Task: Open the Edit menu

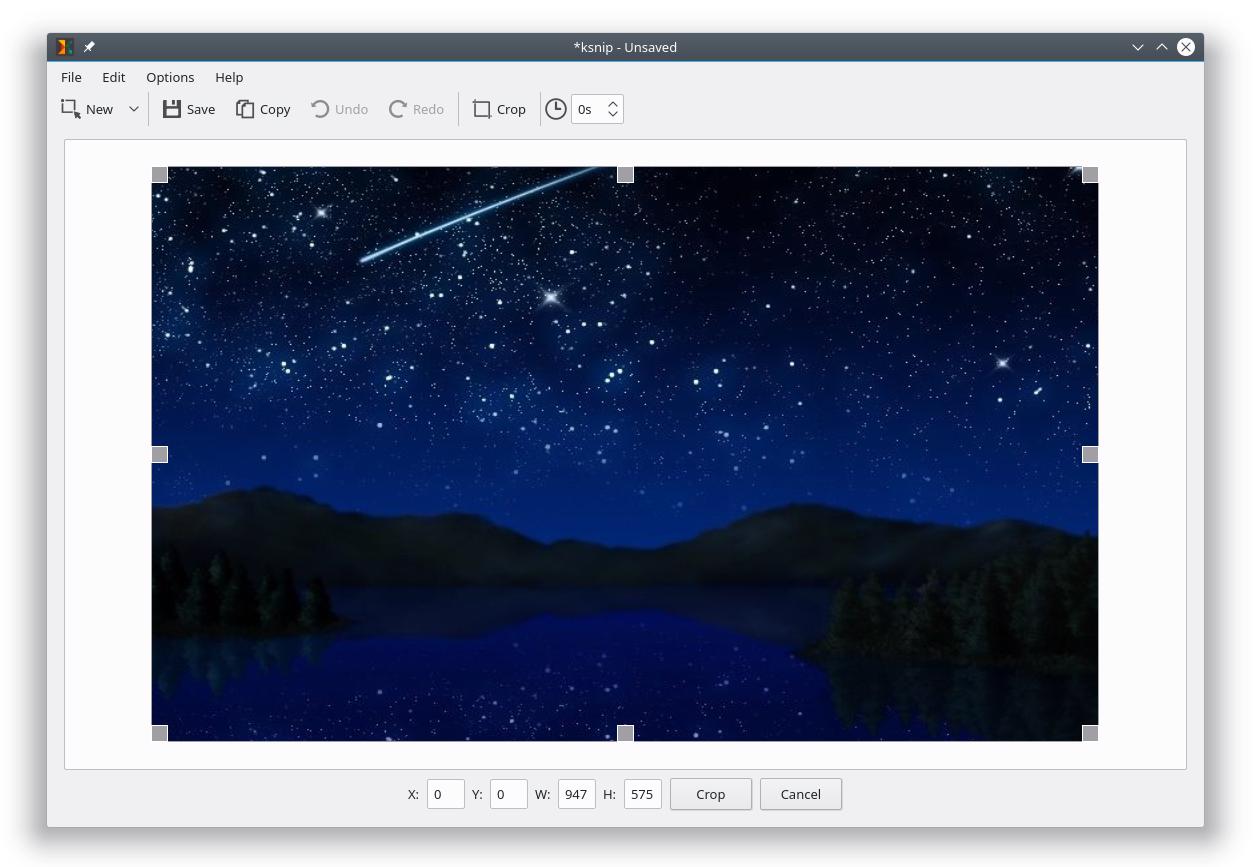Action: [114, 77]
